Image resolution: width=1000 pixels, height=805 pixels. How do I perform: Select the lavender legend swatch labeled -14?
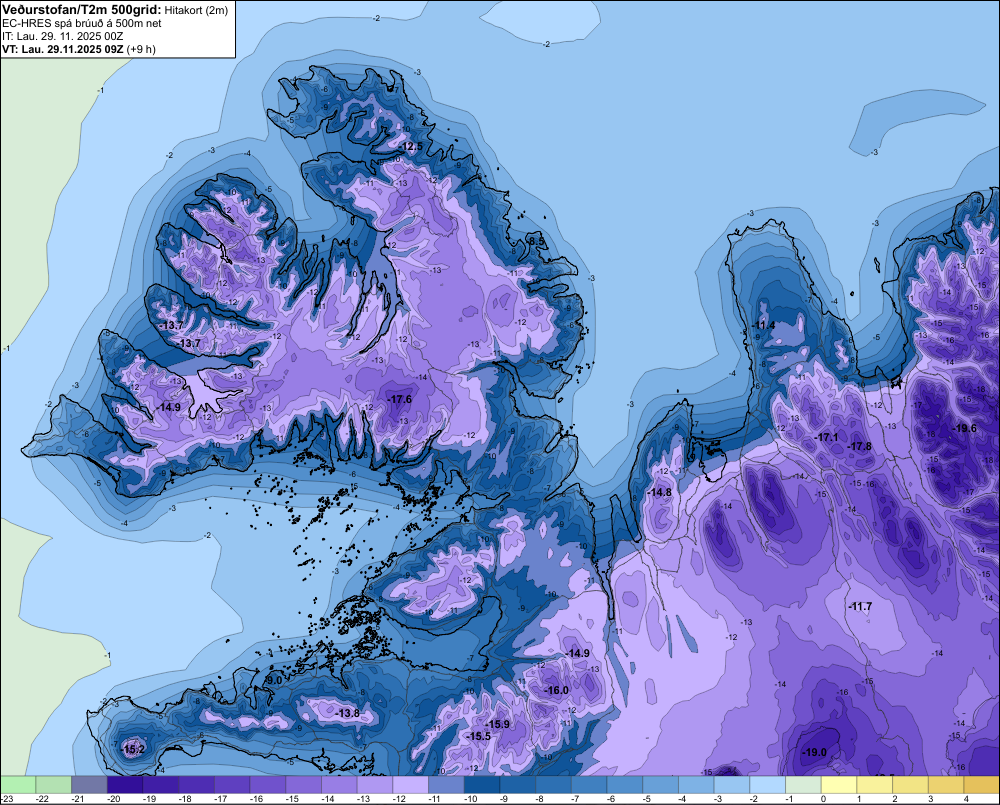tap(339, 784)
